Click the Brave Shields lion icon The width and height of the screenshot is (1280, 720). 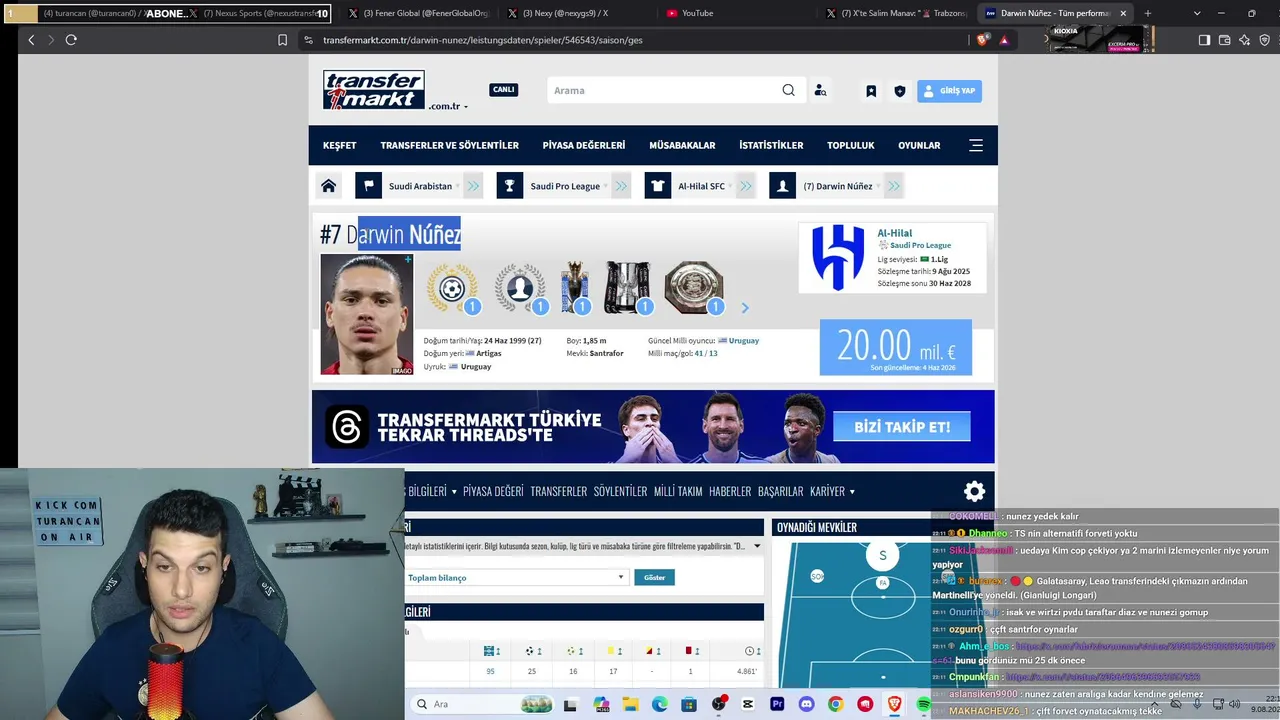click(x=983, y=40)
